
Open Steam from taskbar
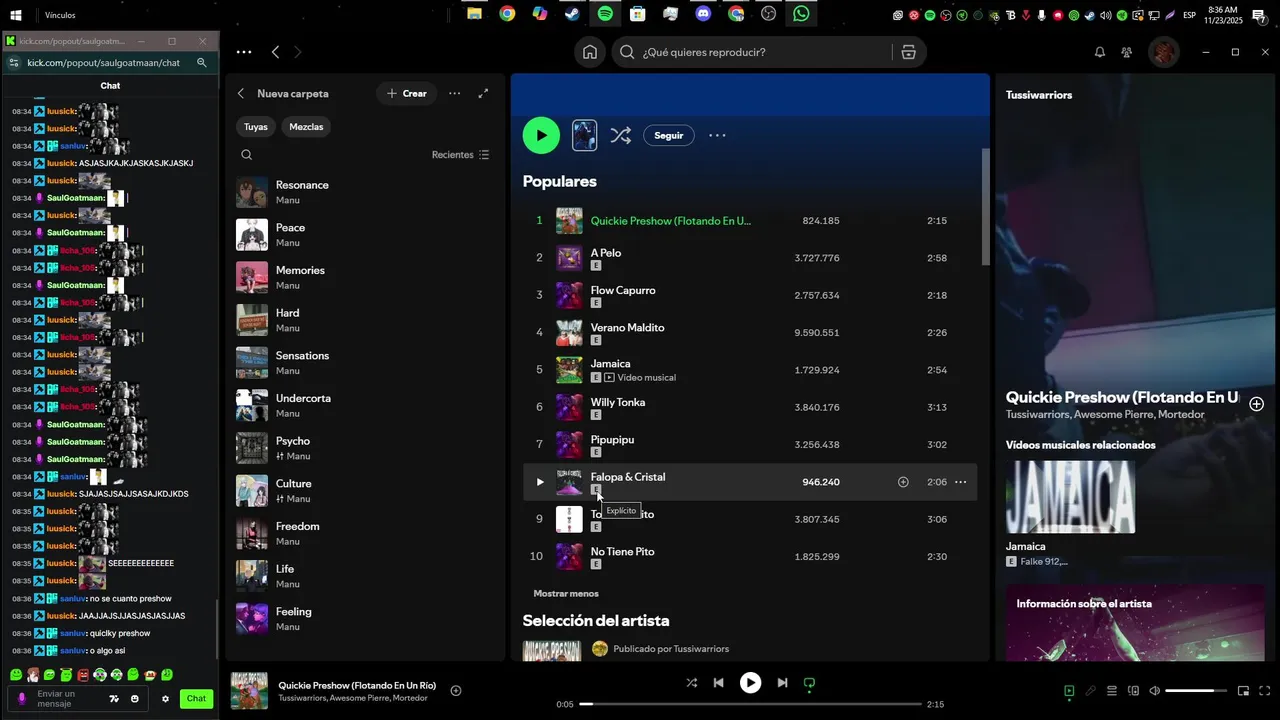(x=572, y=14)
